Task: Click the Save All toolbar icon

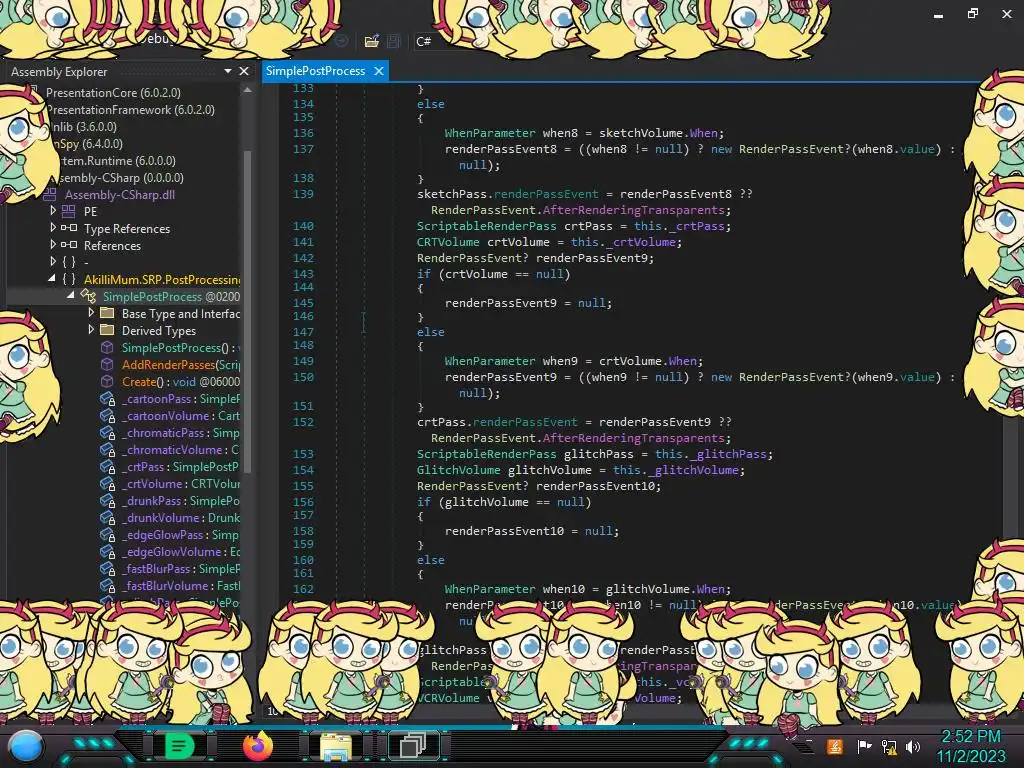Action: tap(394, 41)
